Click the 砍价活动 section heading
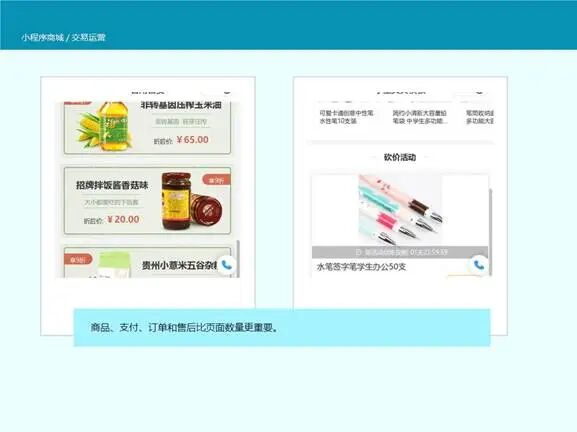The image size is (577, 432). coord(400,157)
